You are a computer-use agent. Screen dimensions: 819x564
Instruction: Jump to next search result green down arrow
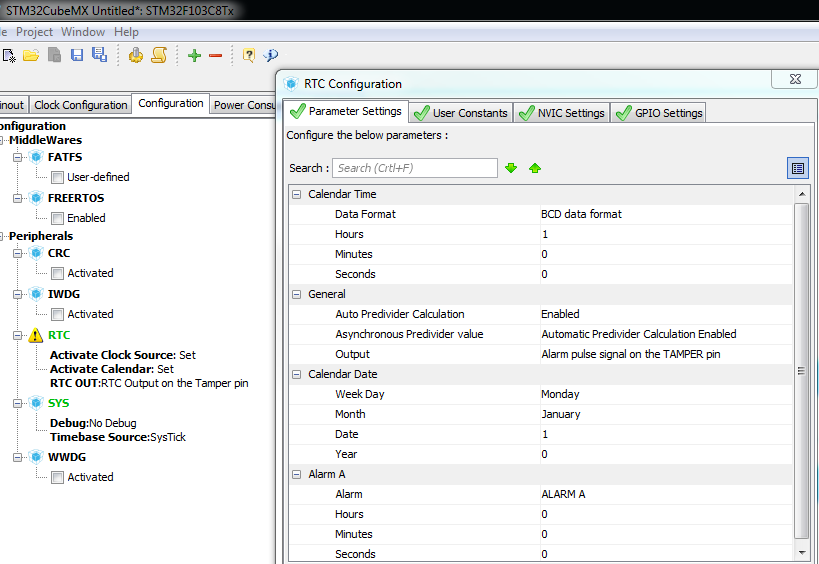[x=511, y=168]
